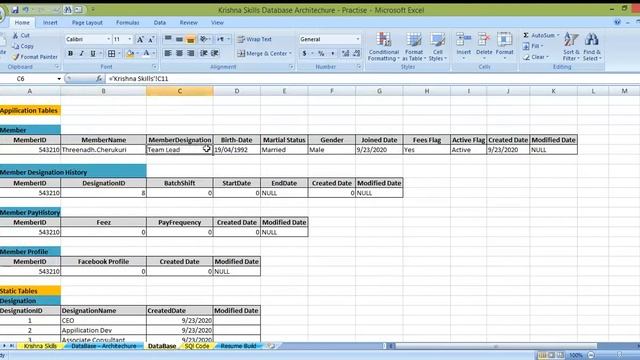
Task: Toggle Underline formatting
Action: point(93,53)
